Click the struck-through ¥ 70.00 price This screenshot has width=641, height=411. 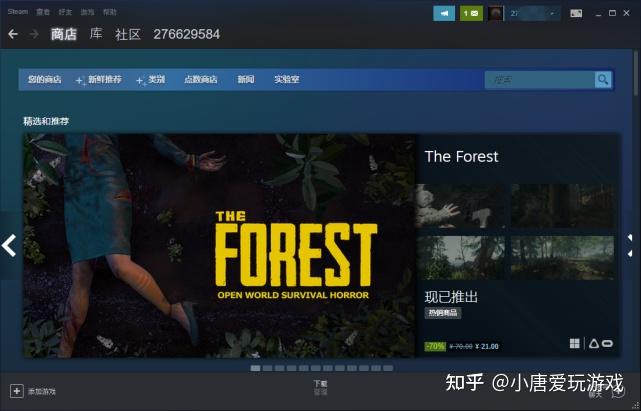click(461, 346)
